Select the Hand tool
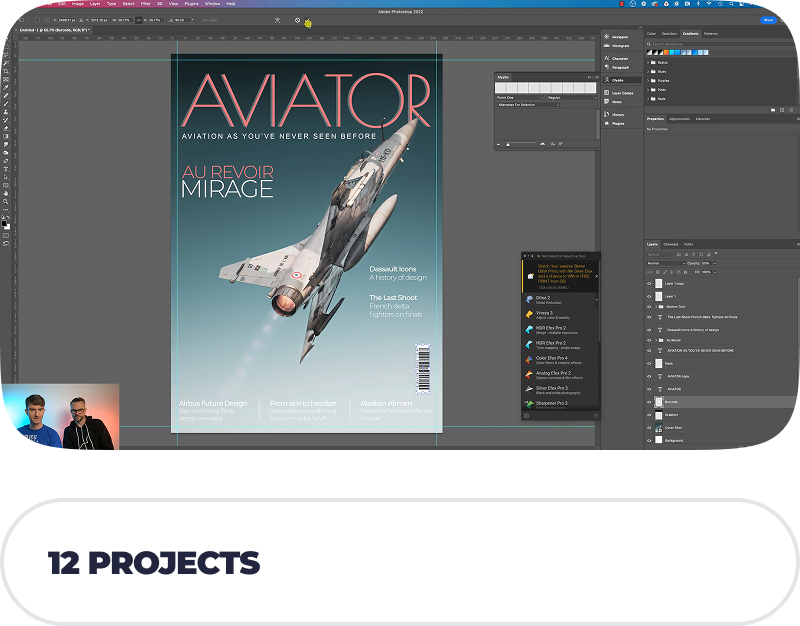Image resolution: width=800 pixels, height=626 pixels. point(6,193)
